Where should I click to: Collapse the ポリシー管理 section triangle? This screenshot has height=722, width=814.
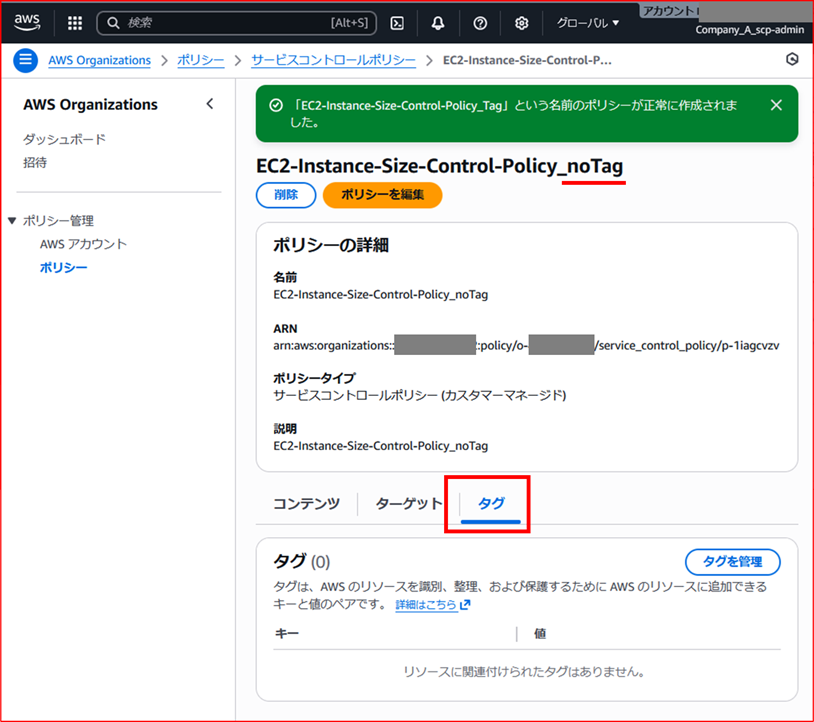(x=12, y=220)
